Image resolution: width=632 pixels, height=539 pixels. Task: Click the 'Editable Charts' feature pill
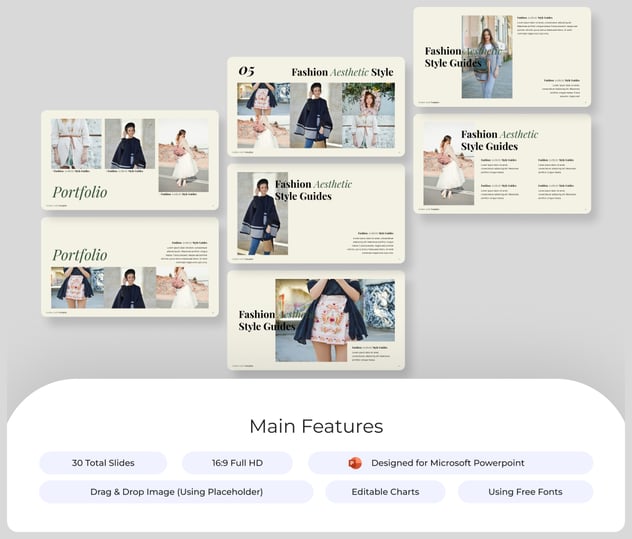[x=385, y=492]
